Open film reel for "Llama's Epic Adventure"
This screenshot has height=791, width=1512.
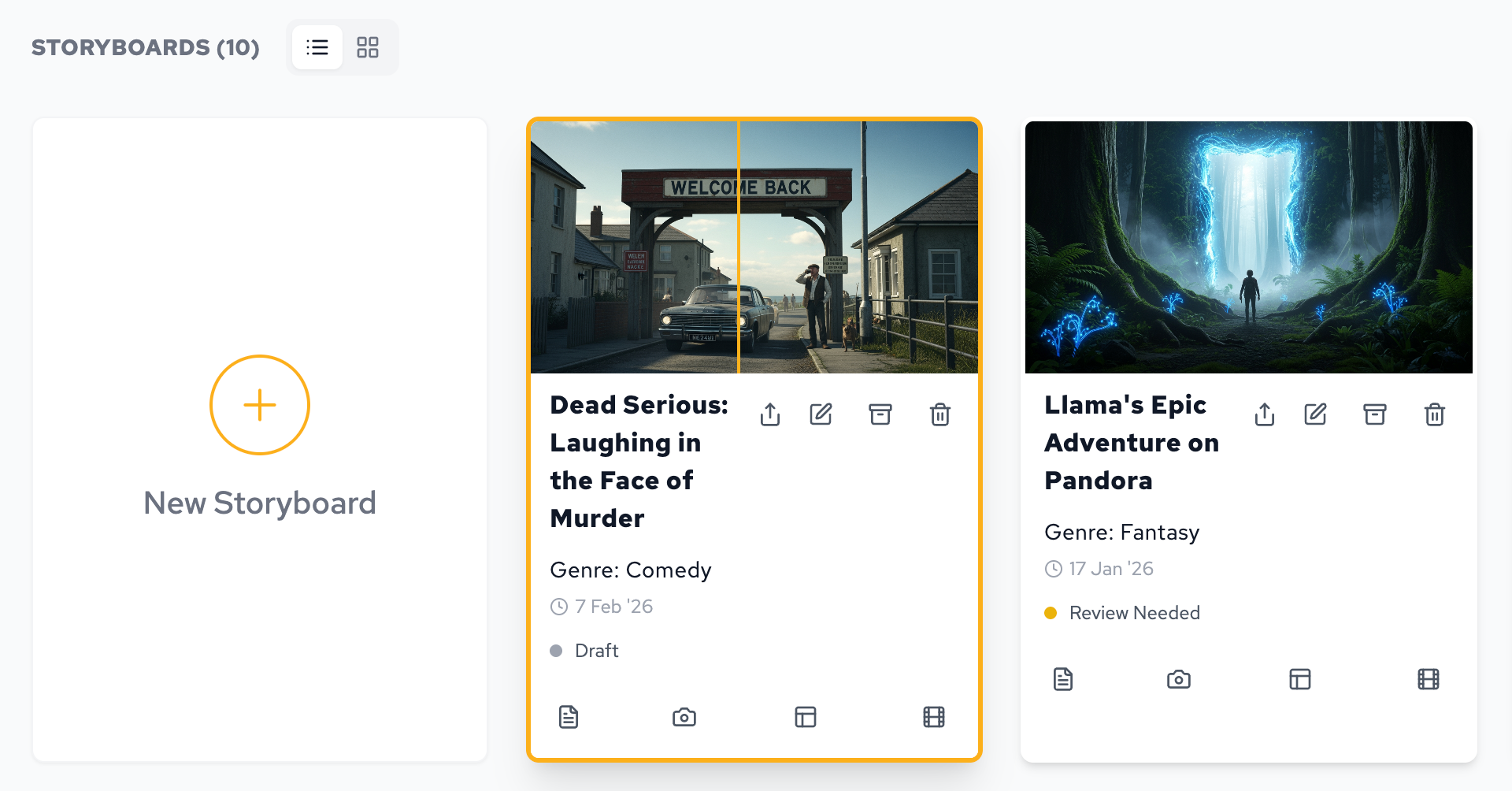pos(1429,678)
